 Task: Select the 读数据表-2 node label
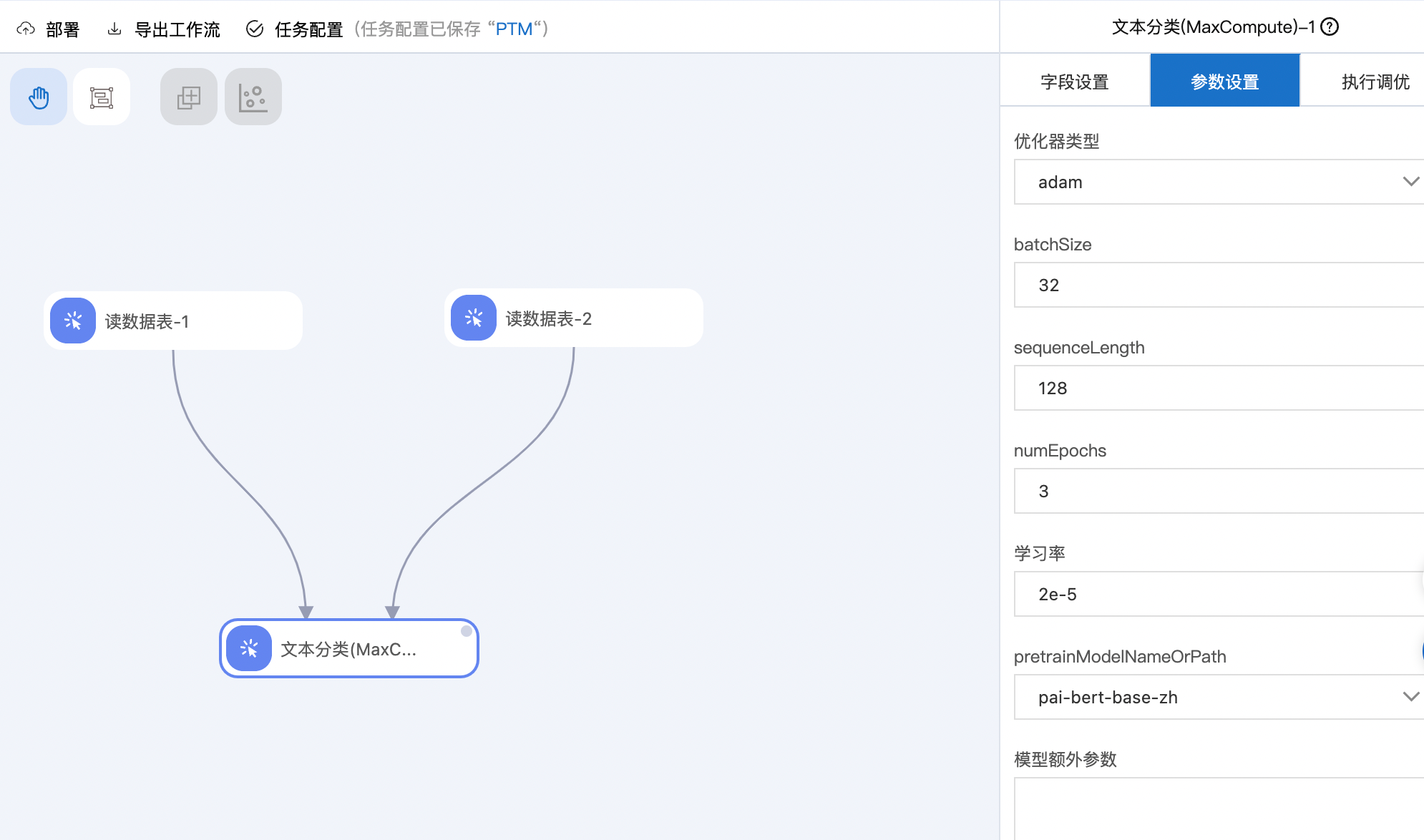tap(549, 318)
